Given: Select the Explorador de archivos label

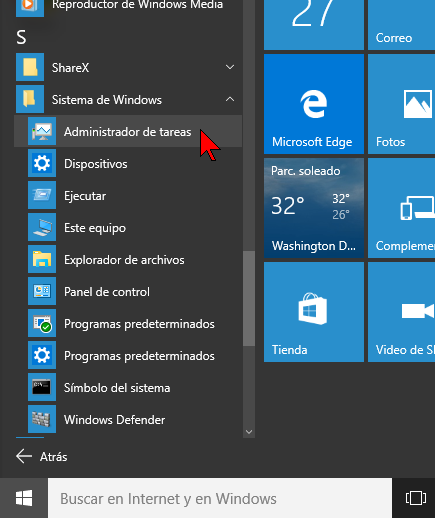Looking at the screenshot, I should click(124, 260).
